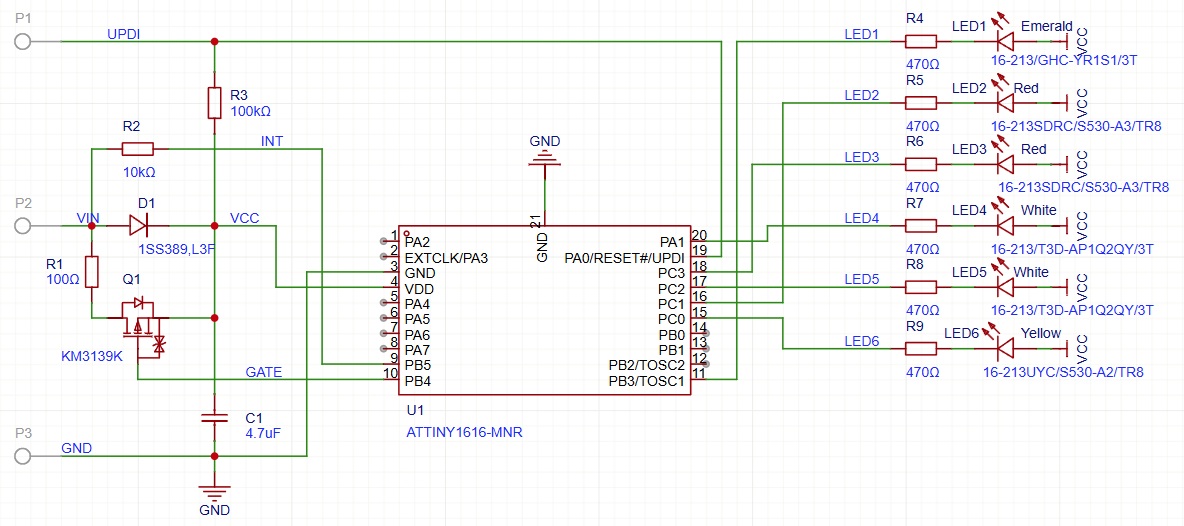Screen dimensions: 1184x526
Task: Select resistor R7 symbol
Action: pos(920,225)
